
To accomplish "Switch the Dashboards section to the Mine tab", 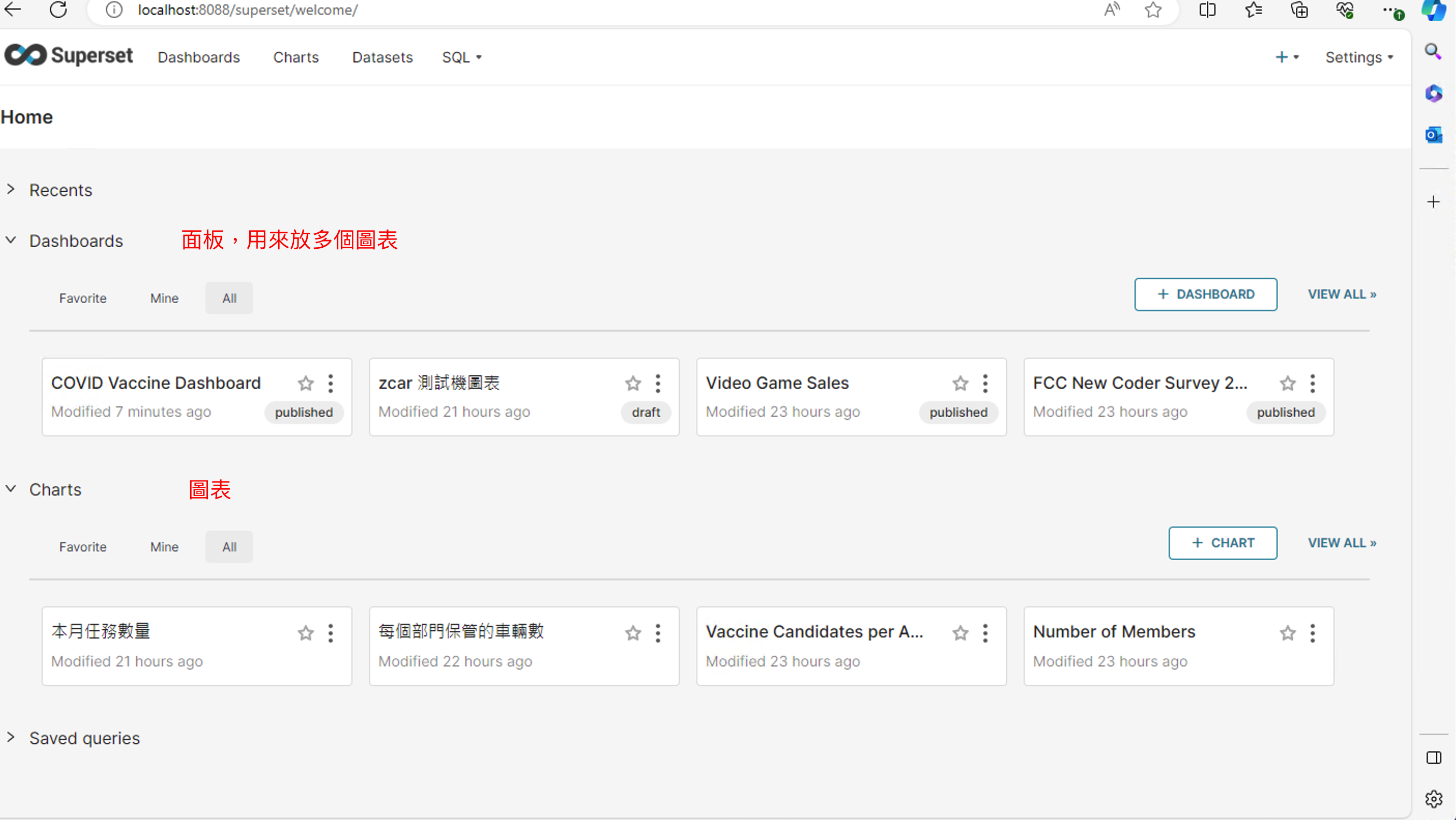I will pos(164,298).
